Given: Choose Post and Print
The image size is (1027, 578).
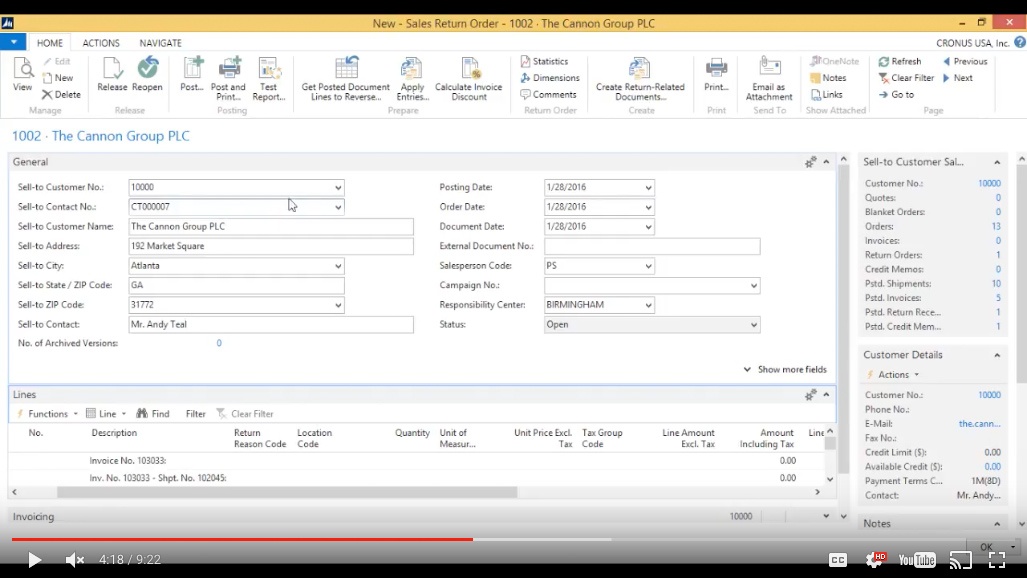Looking at the screenshot, I should click(x=228, y=79).
